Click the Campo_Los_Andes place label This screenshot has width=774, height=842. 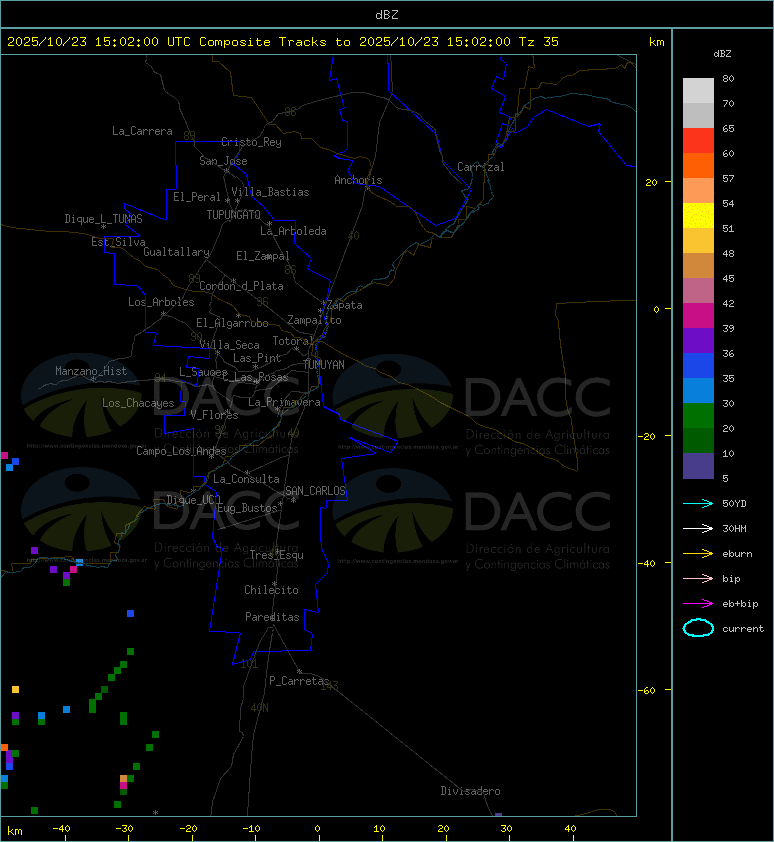point(181,451)
